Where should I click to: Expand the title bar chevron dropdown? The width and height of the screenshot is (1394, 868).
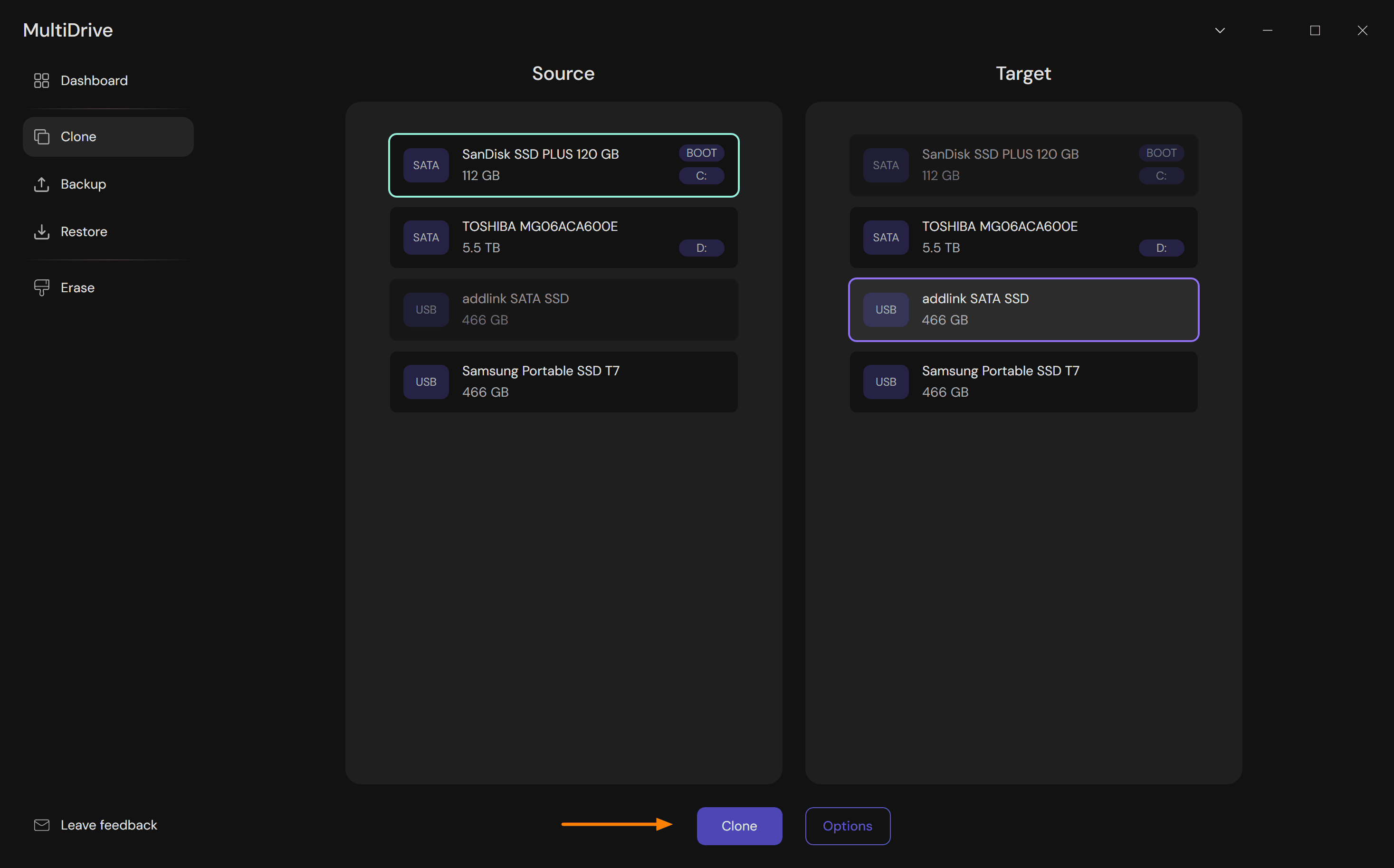click(1220, 30)
